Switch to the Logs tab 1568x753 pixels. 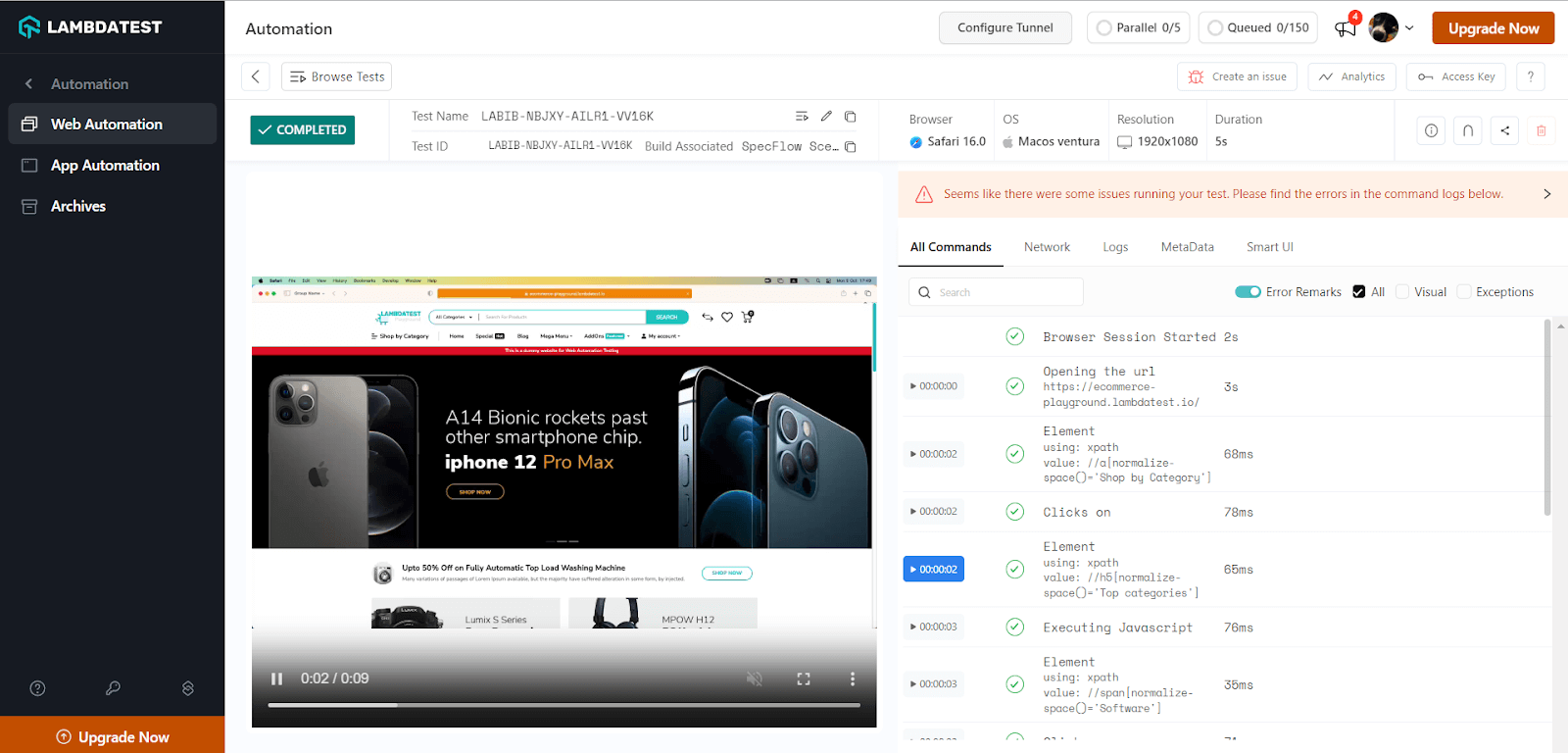click(x=1115, y=247)
